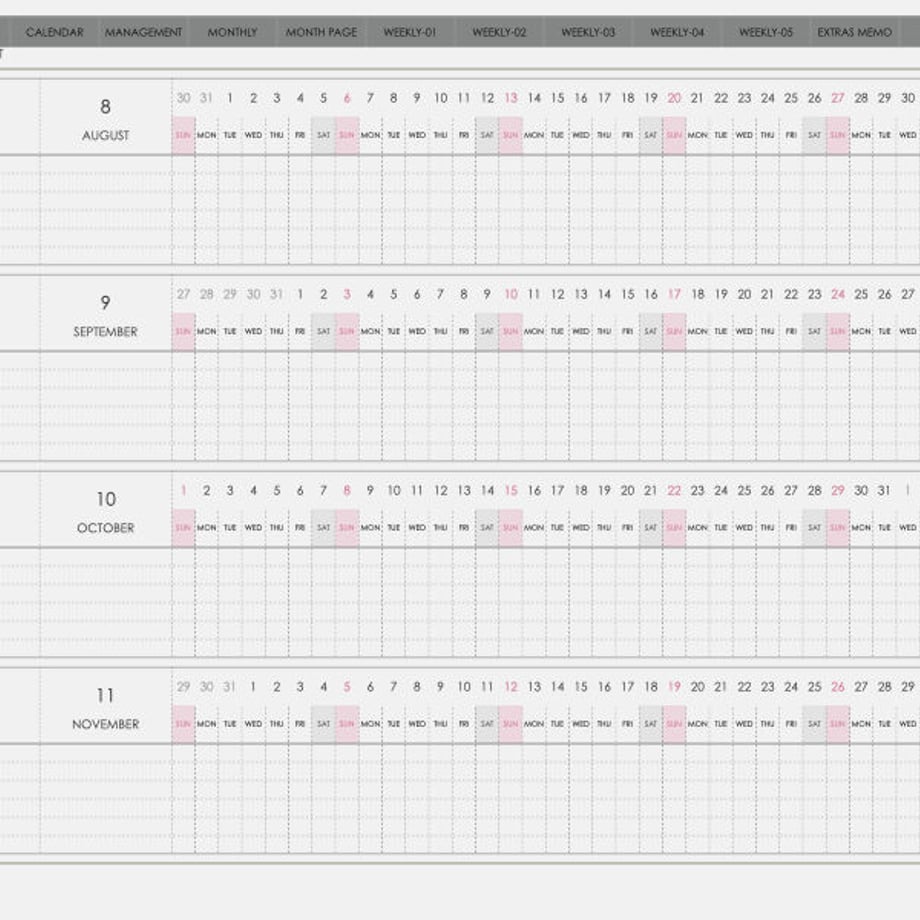Screen dimensions: 920x920
Task: Select pink date 1 starting the October row
Action: [x=184, y=491]
